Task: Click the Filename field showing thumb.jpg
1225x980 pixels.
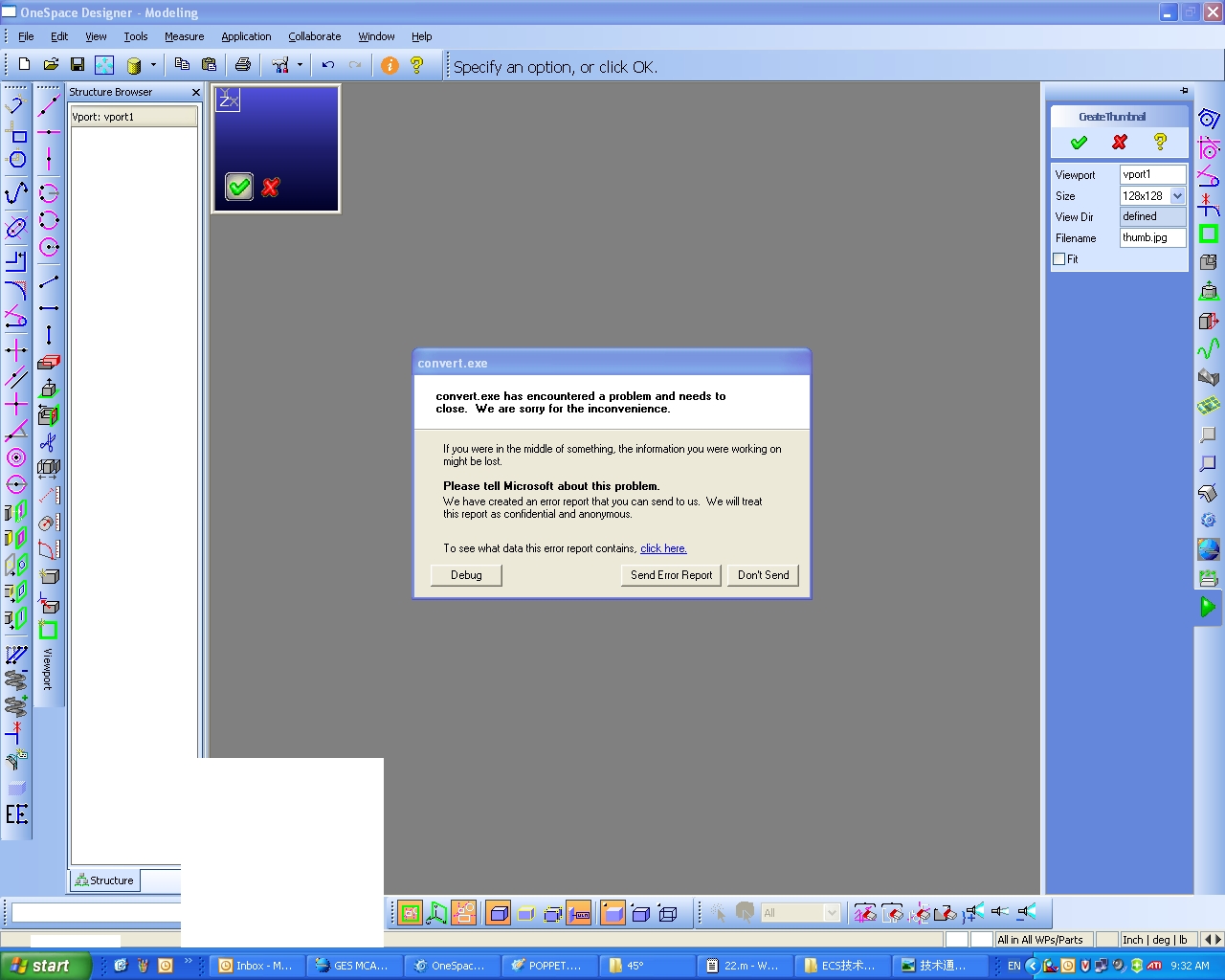Action: tap(1151, 237)
